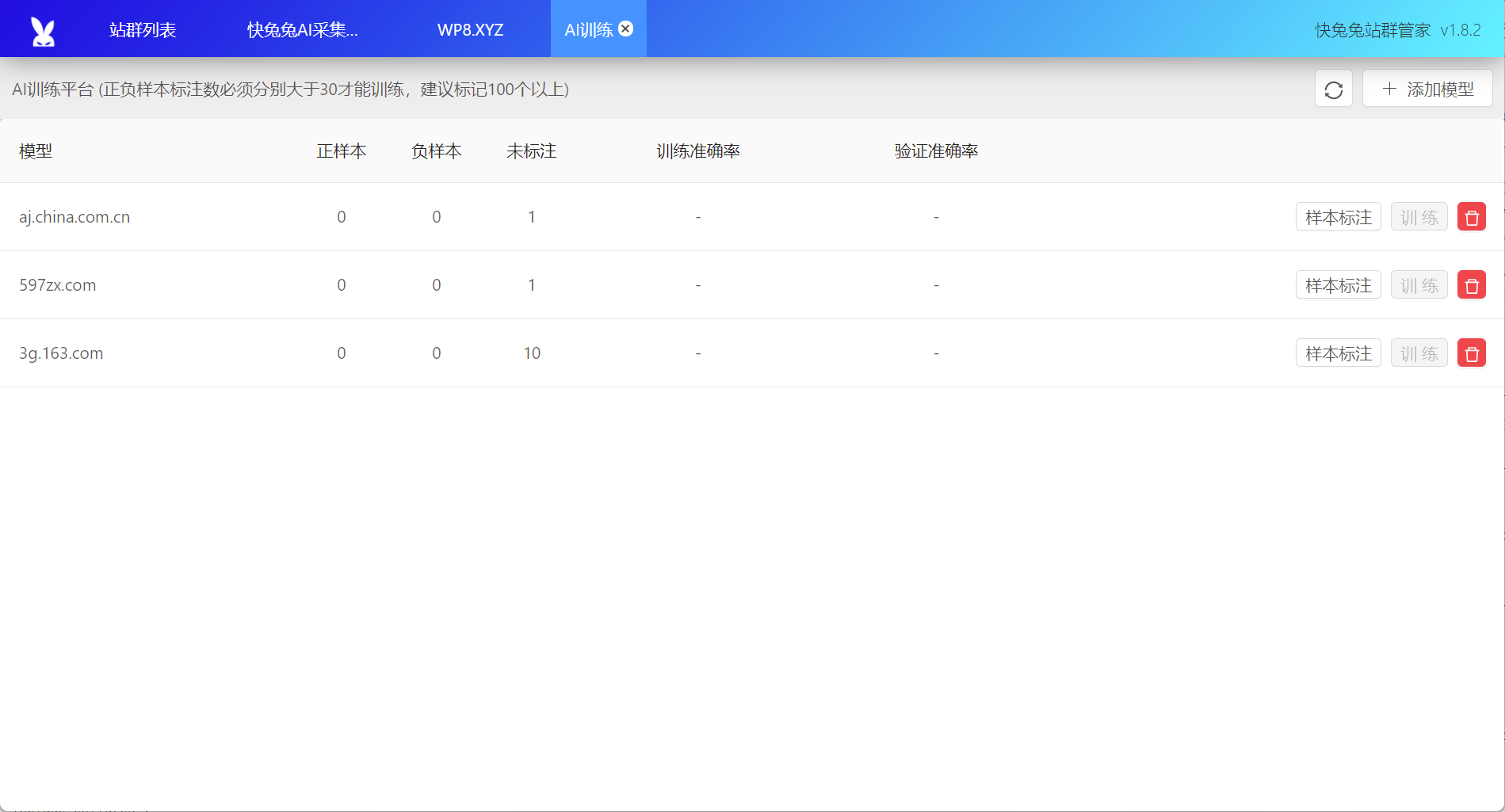Click unlabeled count 10 for 3g.163.com
Viewport: 1505px width, 812px height.
click(532, 353)
